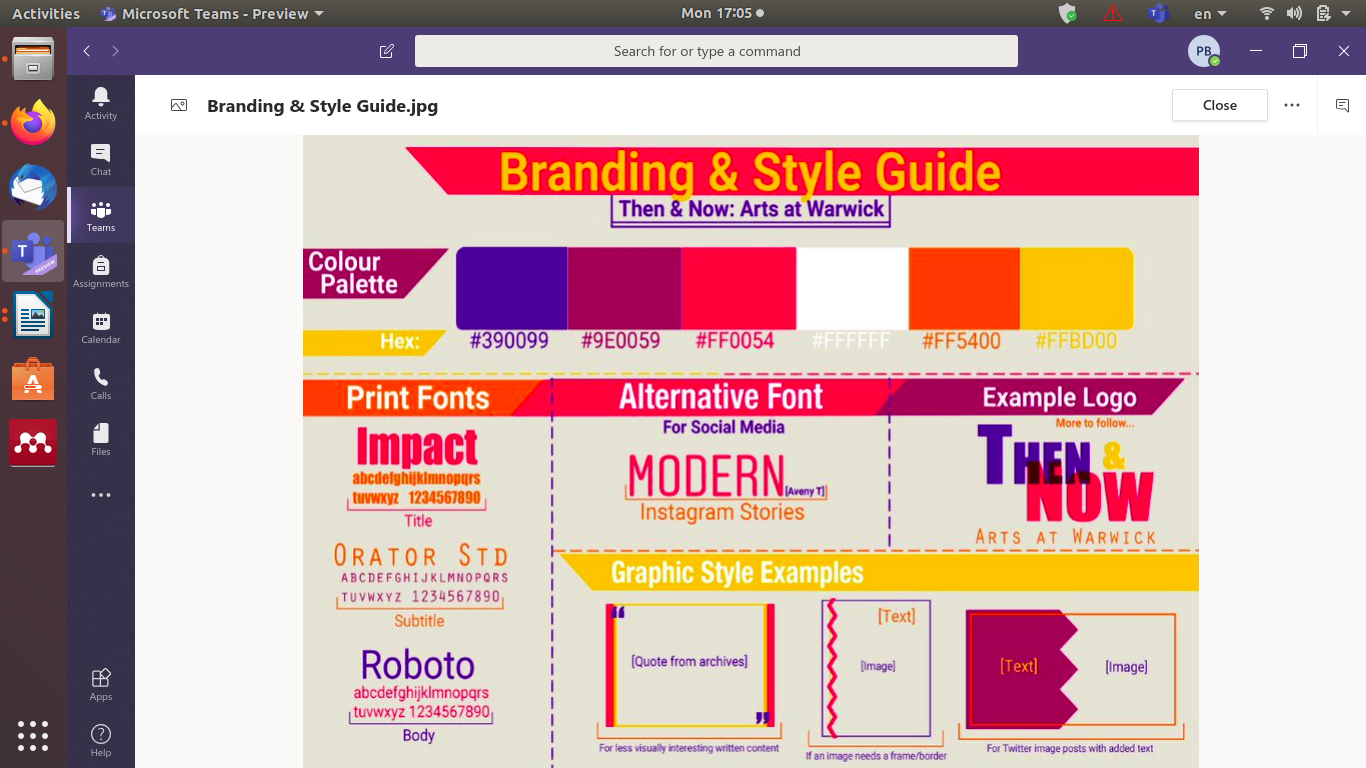Open the Chat section
The image size is (1366, 768).
(100, 159)
